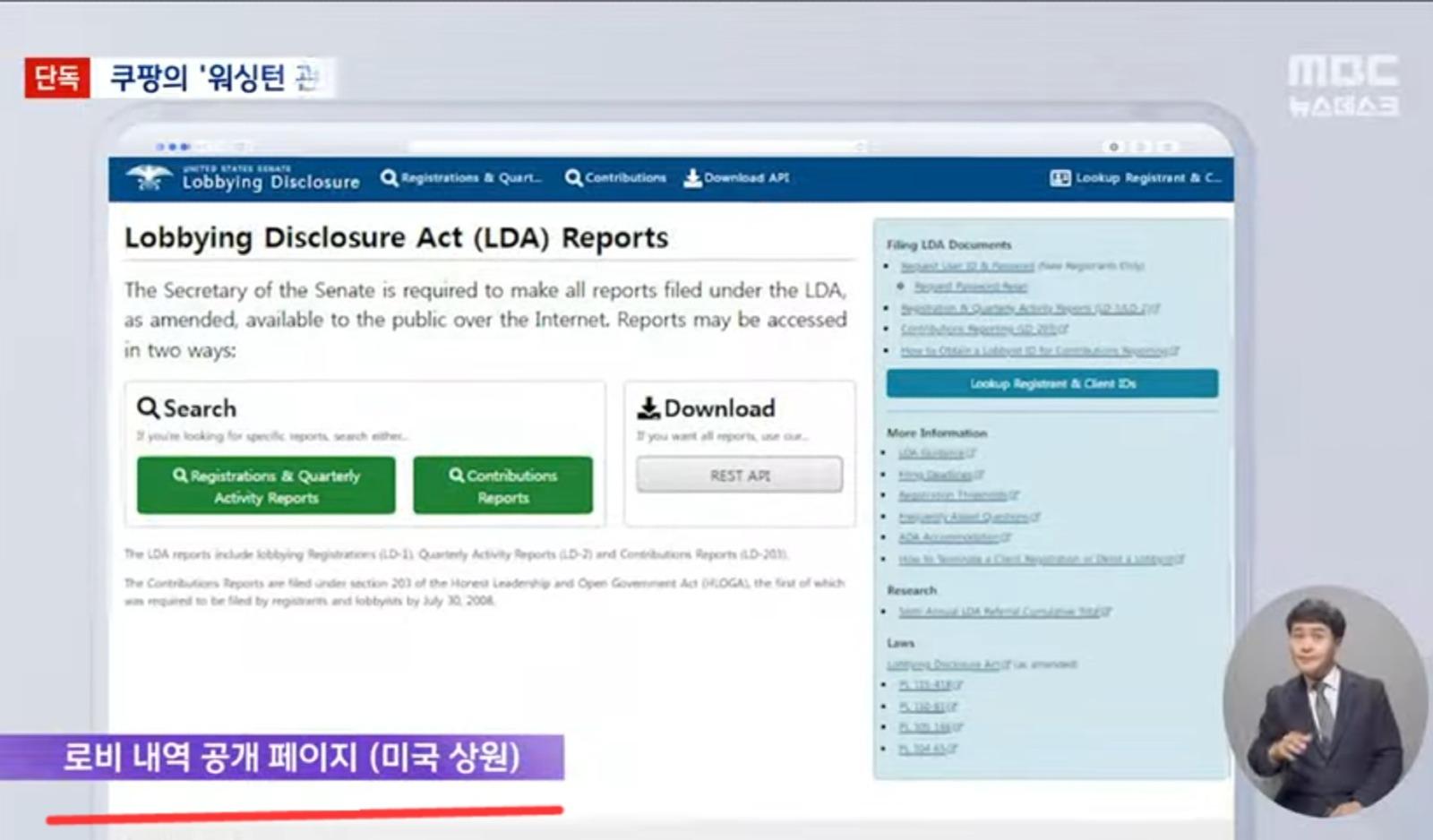Click the magnifier icon beside Registrations & Quarterly
The height and width of the screenshot is (840, 1433).
[389, 177]
